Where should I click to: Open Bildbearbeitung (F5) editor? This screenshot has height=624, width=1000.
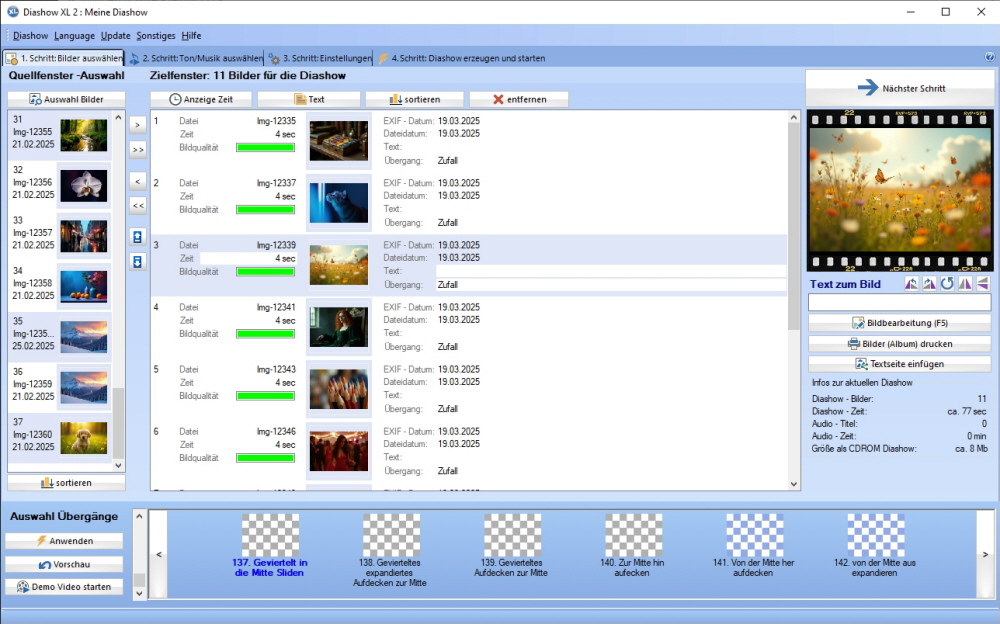coord(899,323)
